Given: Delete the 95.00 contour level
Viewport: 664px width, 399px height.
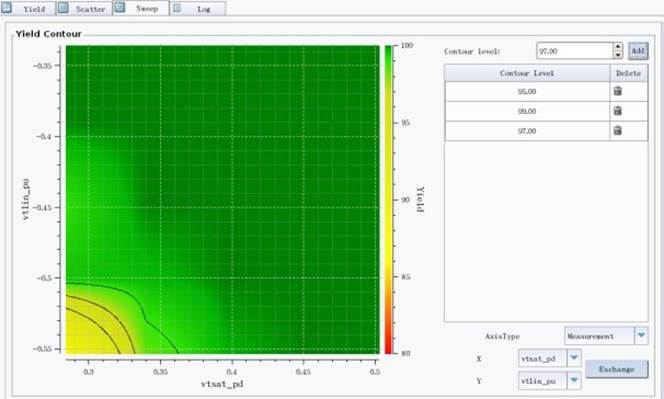Looking at the screenshot, I should point(617,91).
